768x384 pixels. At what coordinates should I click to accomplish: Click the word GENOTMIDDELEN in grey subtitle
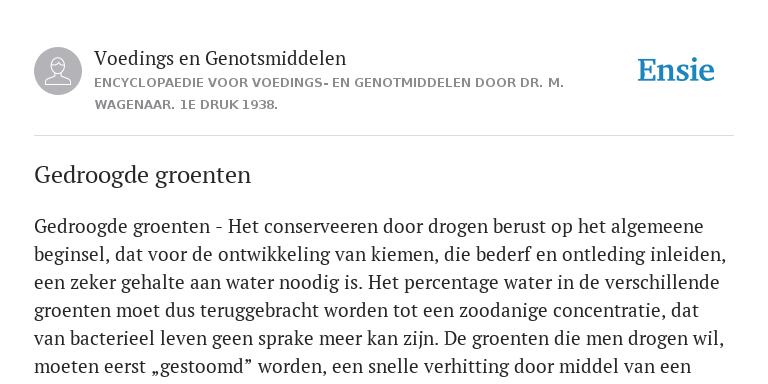(x=412, y=83)
